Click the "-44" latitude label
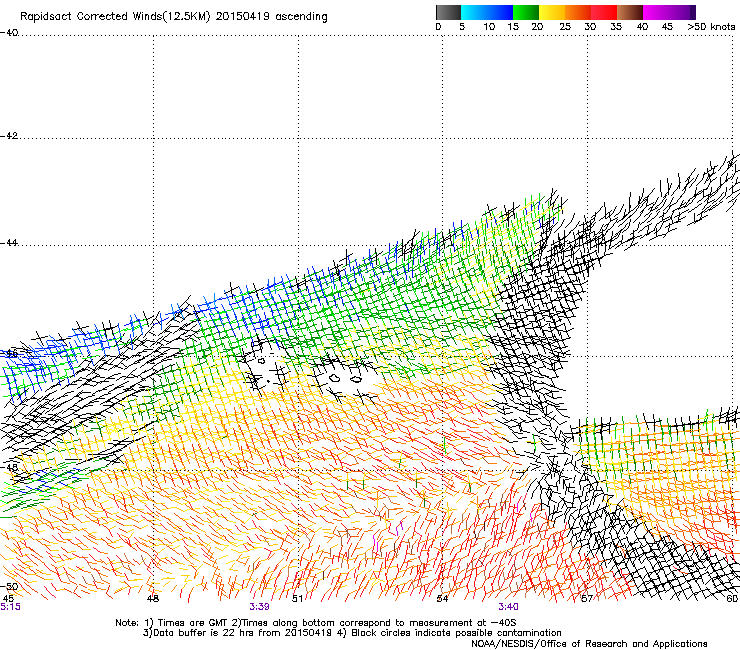Viewport: 740px width, 650px height. click(x=9, y=243)
